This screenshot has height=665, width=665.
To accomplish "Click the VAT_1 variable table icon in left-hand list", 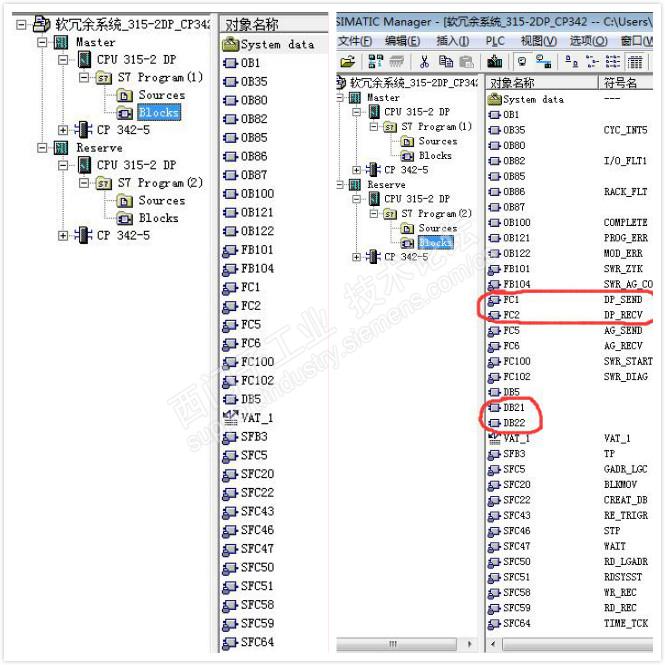I will point(231,418).
